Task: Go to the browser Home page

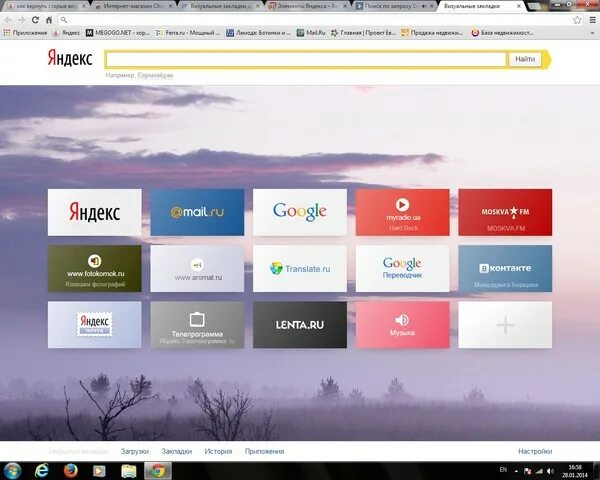Action: pyautogui.click(x=49, y=20)
